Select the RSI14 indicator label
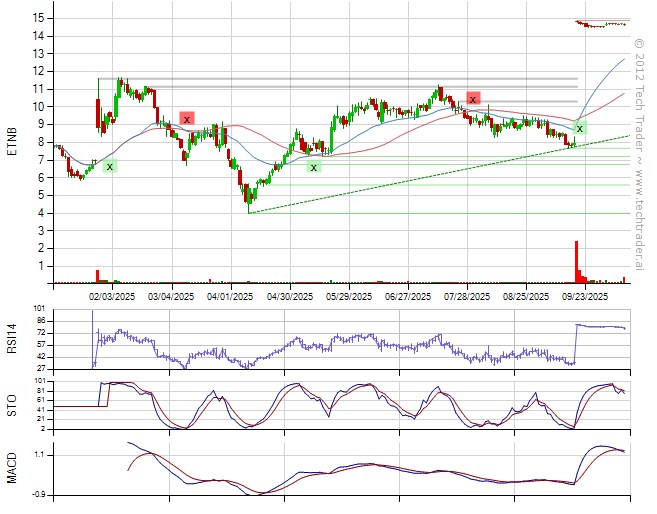Viewport: 657px width, 514px height. pos(12,339)
